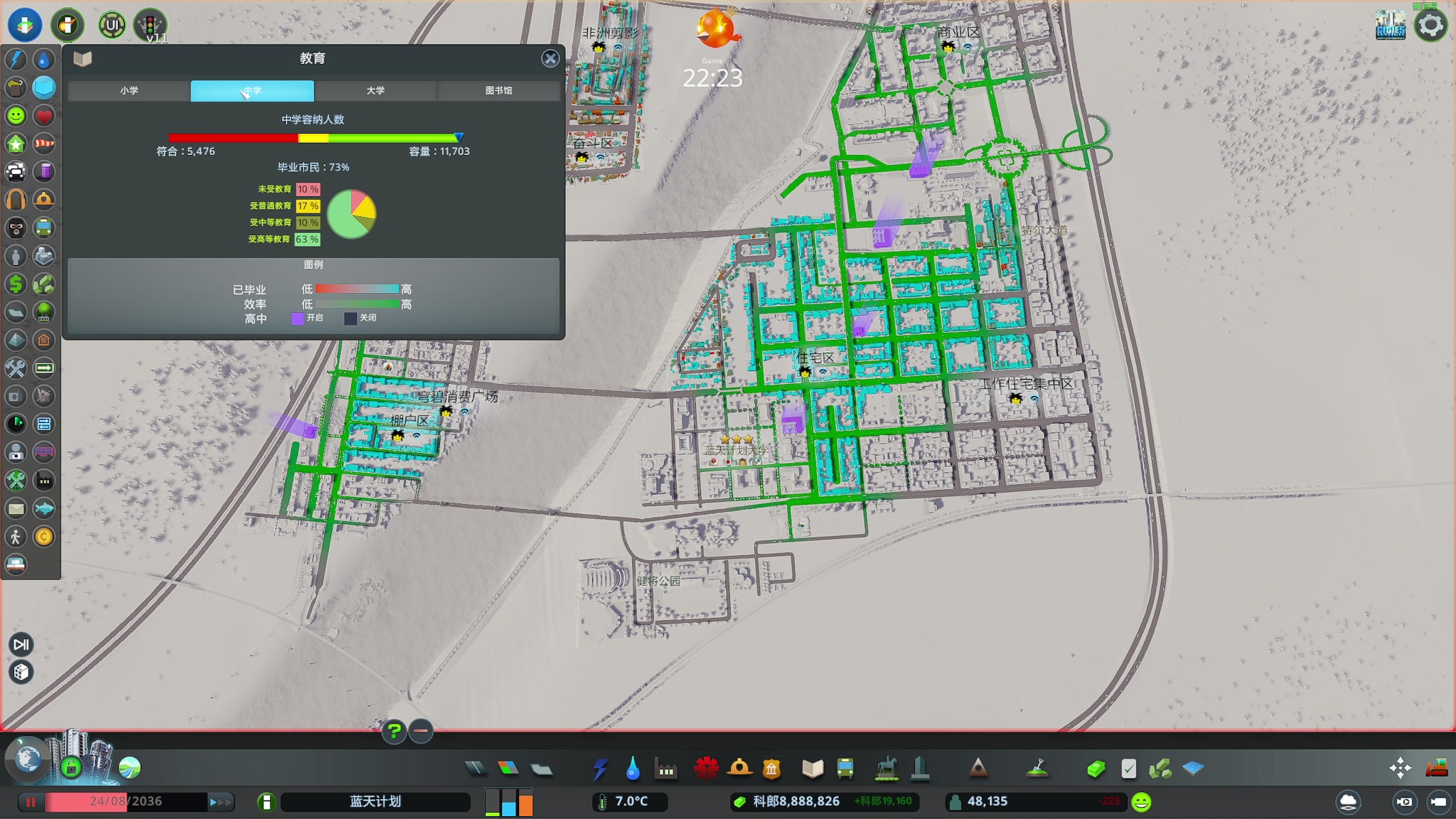Open the Police services build menu
1456x819 pixels.
pos(771,768)
